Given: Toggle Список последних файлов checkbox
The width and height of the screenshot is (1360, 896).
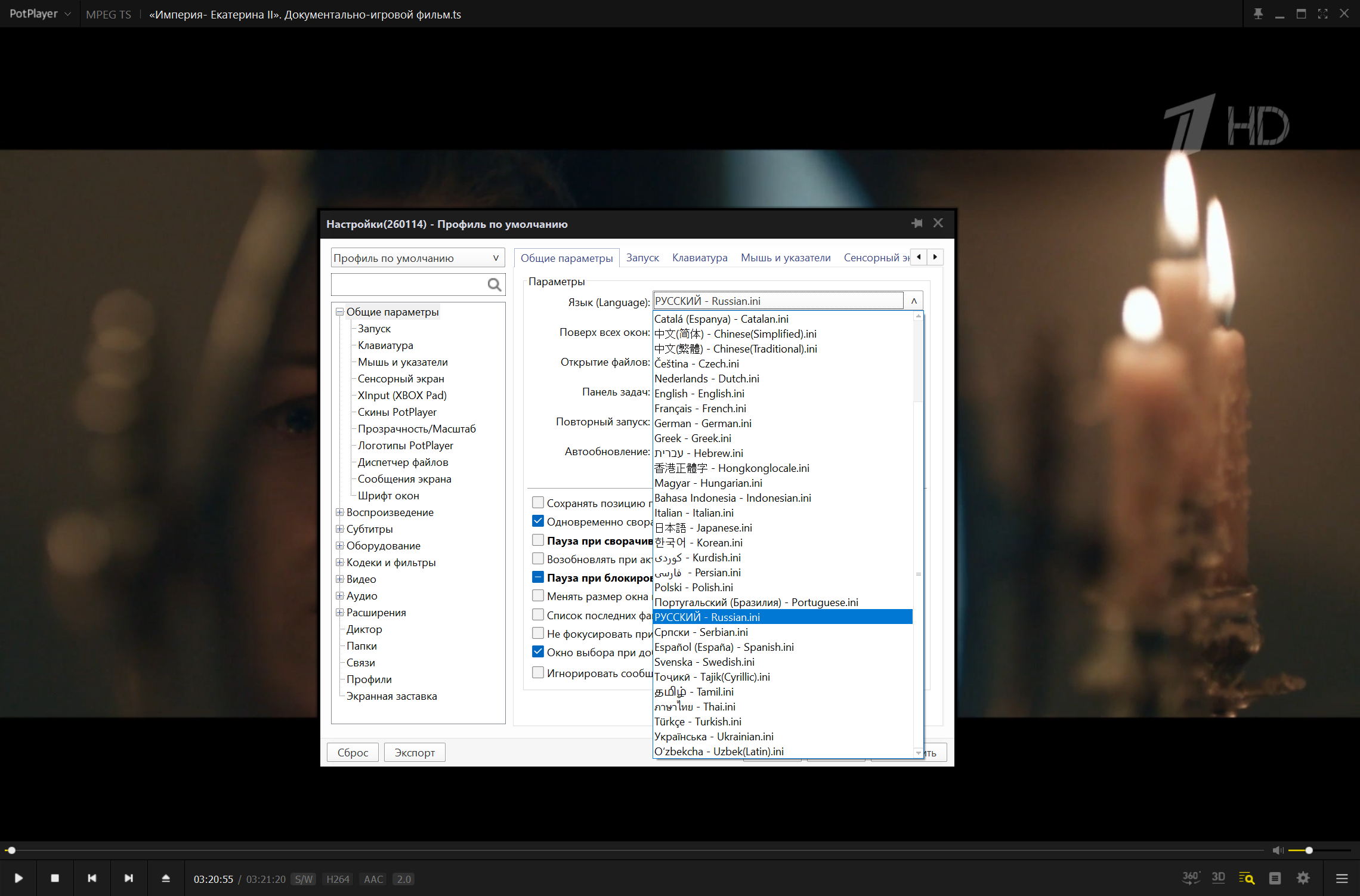Looking at the screenshot, I should point(537,614).
